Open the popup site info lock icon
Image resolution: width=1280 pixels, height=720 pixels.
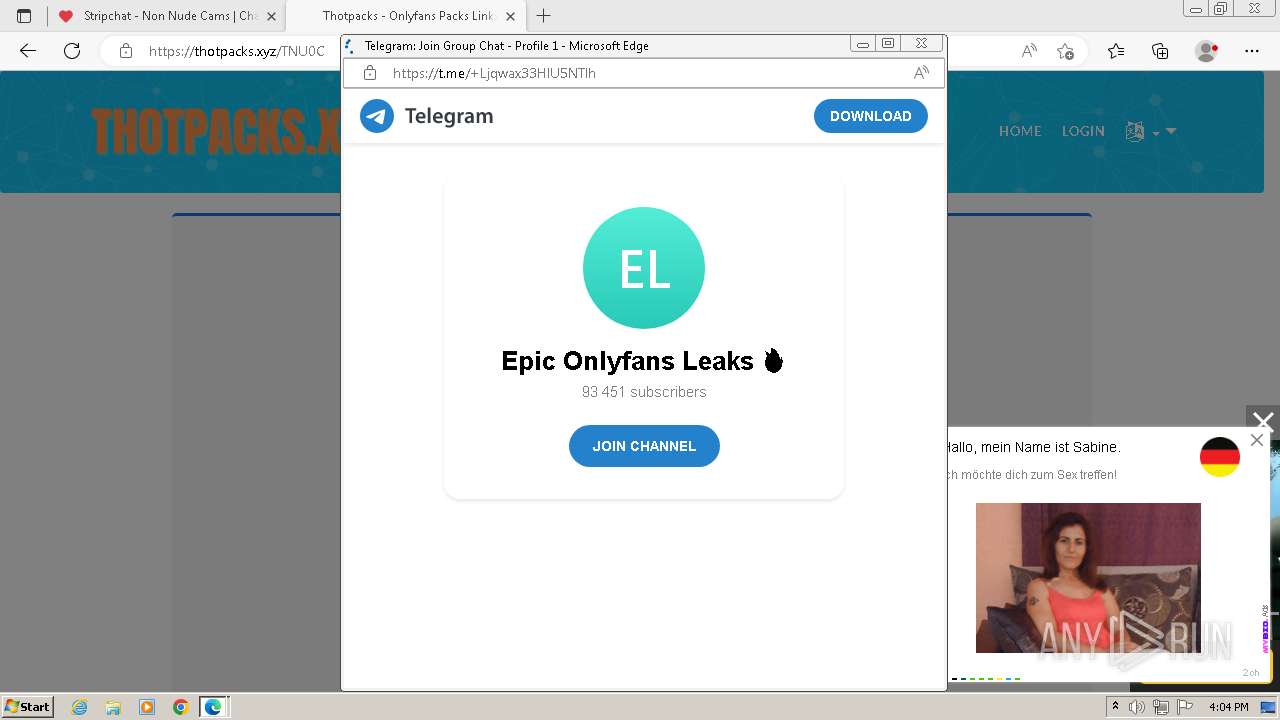point(370,73)
